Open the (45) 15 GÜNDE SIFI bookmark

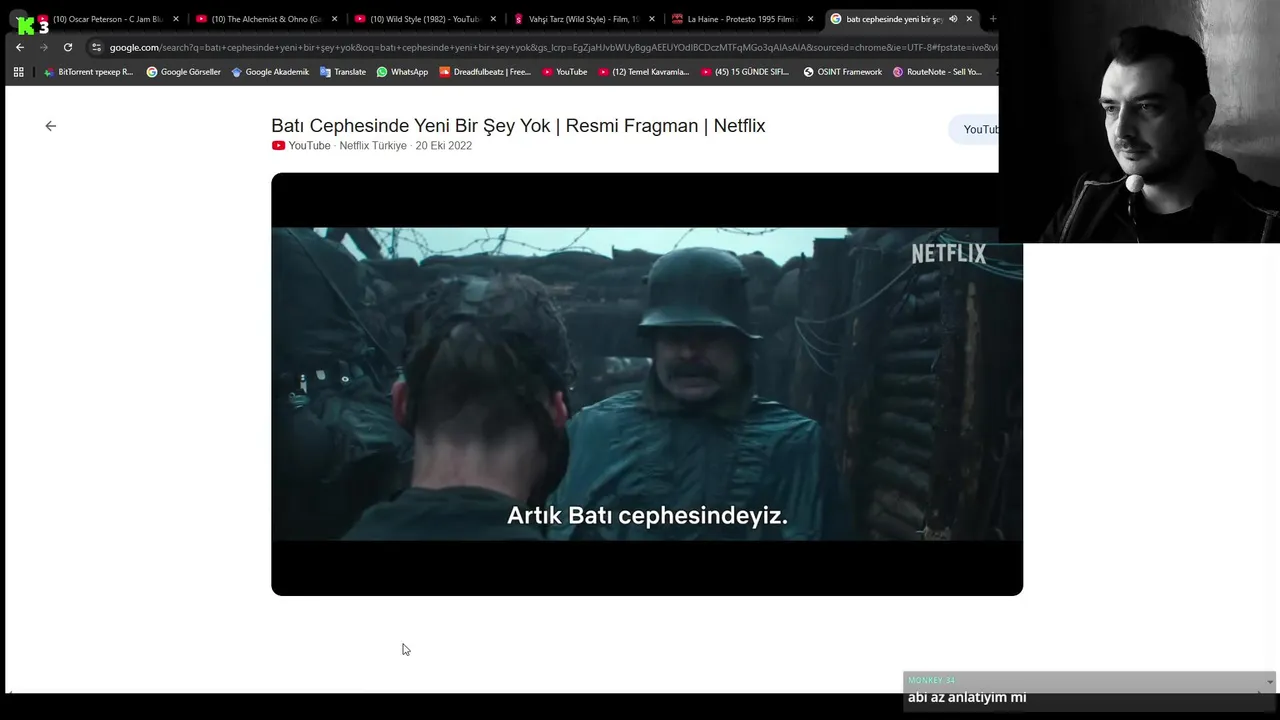(x=746, y=72)
